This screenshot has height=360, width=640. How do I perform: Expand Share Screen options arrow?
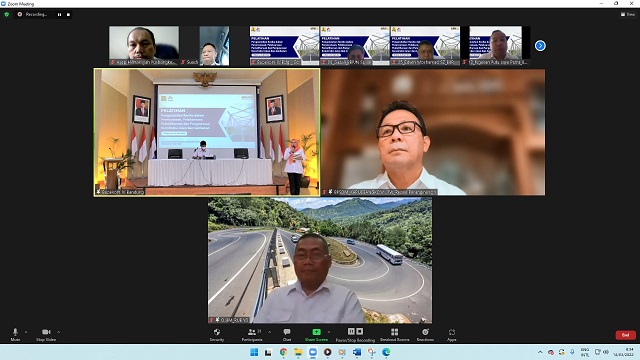[x=329, y=332]
